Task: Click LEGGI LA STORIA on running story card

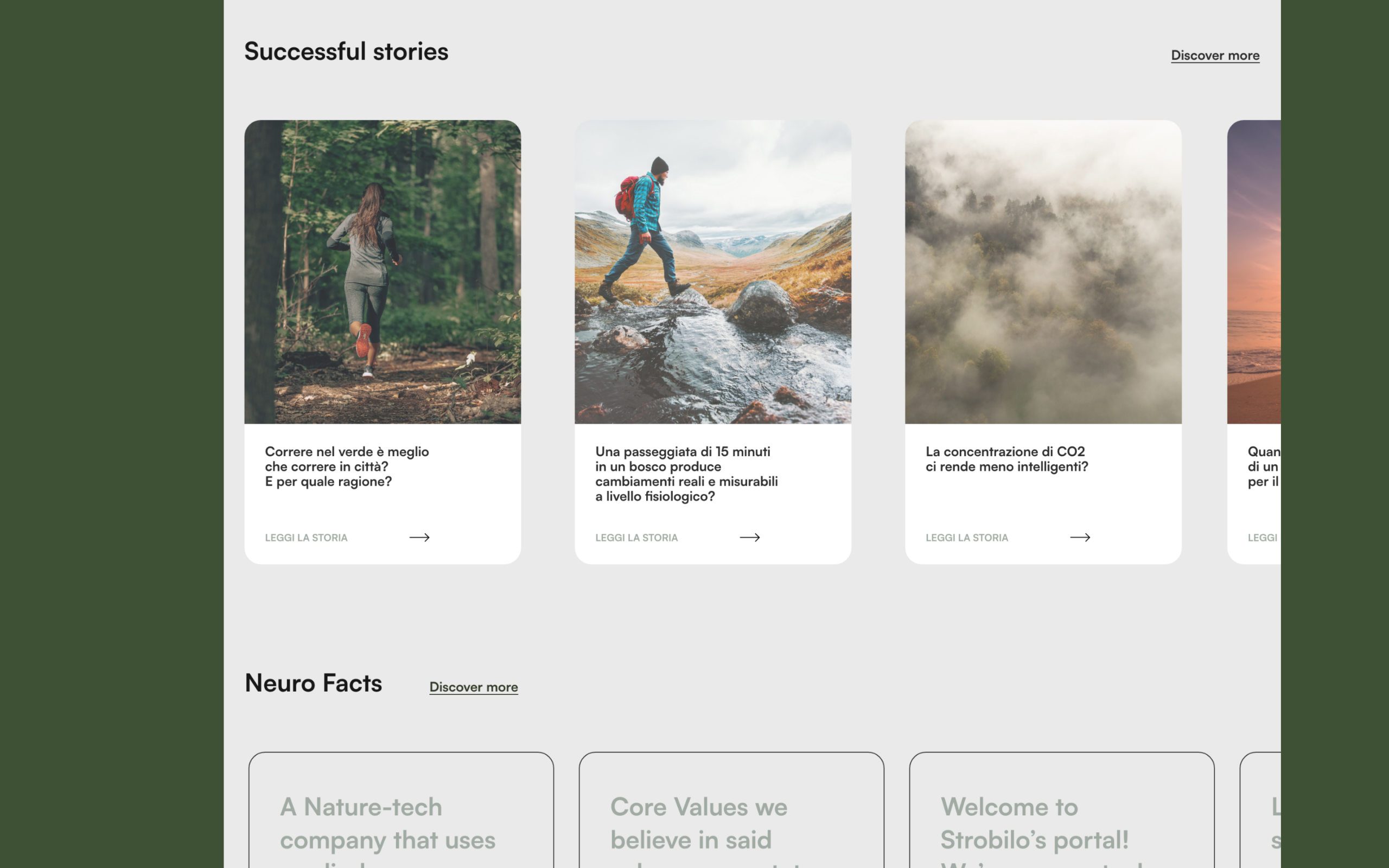Action: [306, 538]
